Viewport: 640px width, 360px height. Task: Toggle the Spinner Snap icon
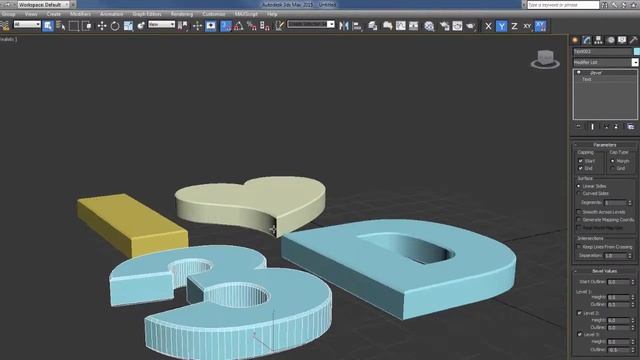coord(265,26)
